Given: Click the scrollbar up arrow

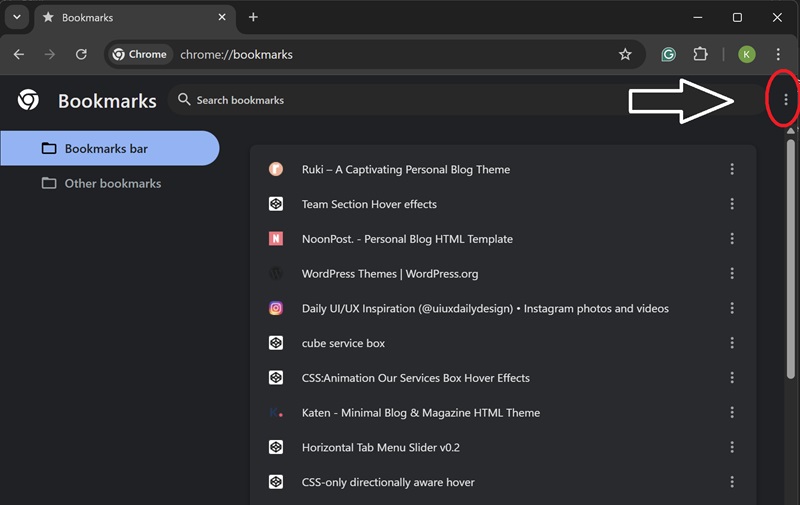Looking at the screenshot, I should [x=791, y=131].
